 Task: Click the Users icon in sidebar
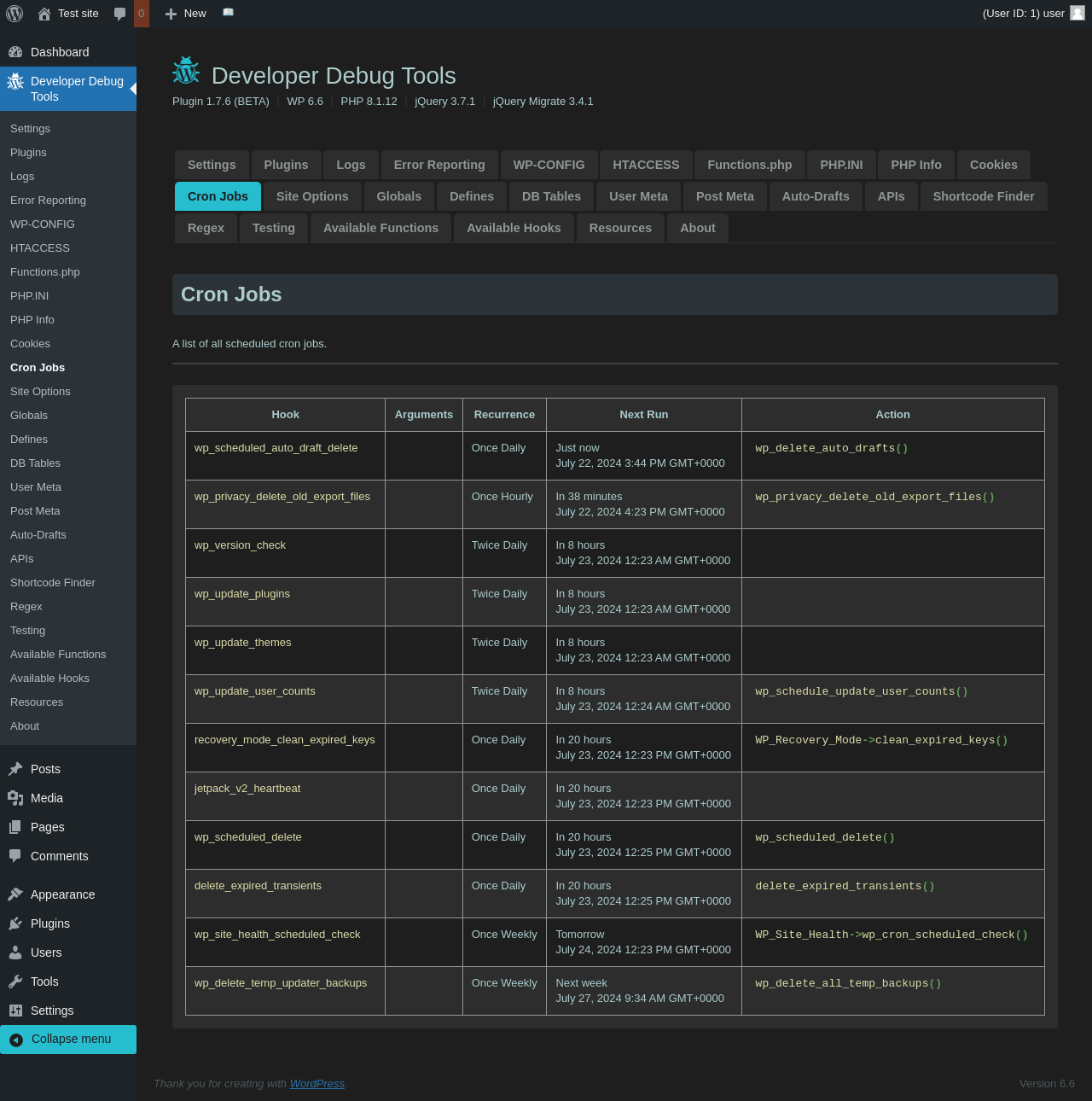[15, 952]
